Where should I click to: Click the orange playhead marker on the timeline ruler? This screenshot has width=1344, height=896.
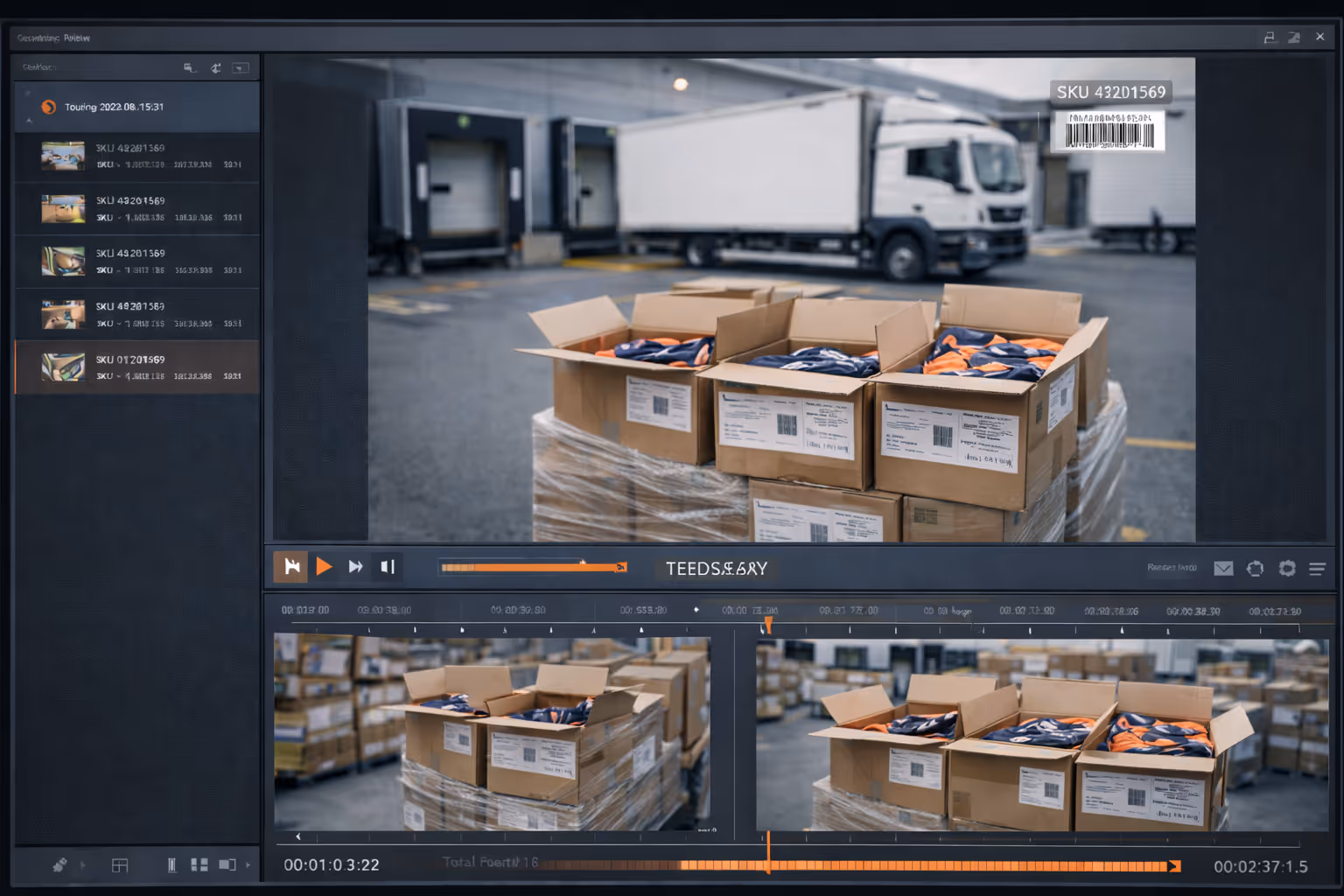(x=768, y=624)
